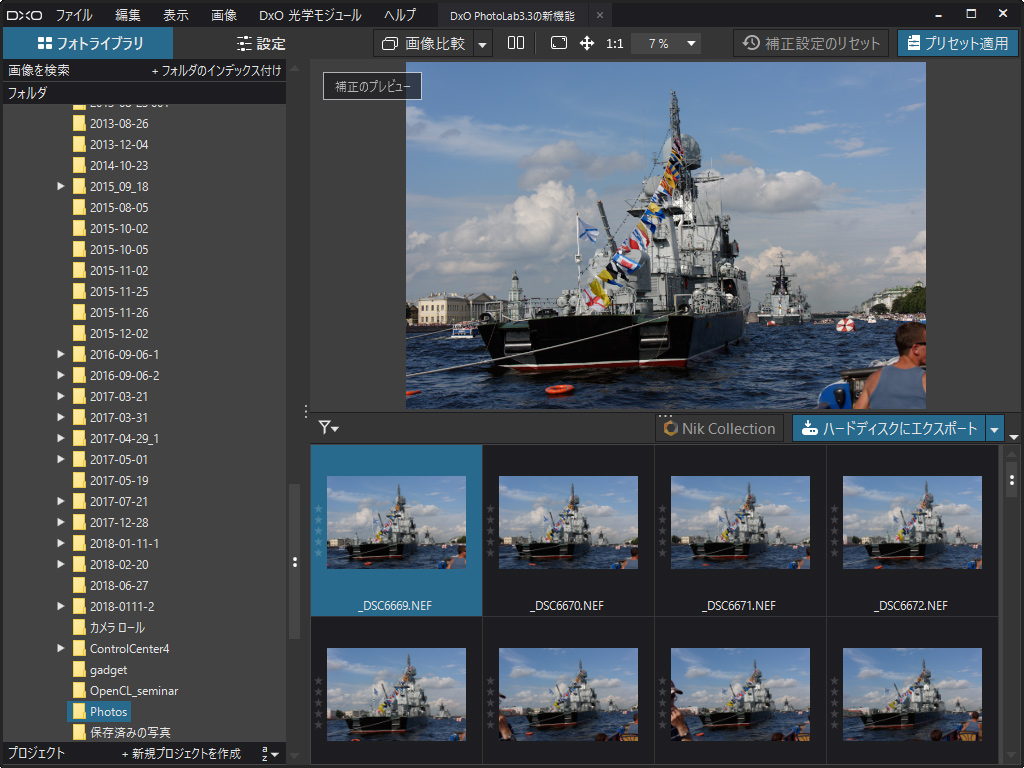Set zoom to 1:1
This screenshot has height=768, width=1024.
614,44
